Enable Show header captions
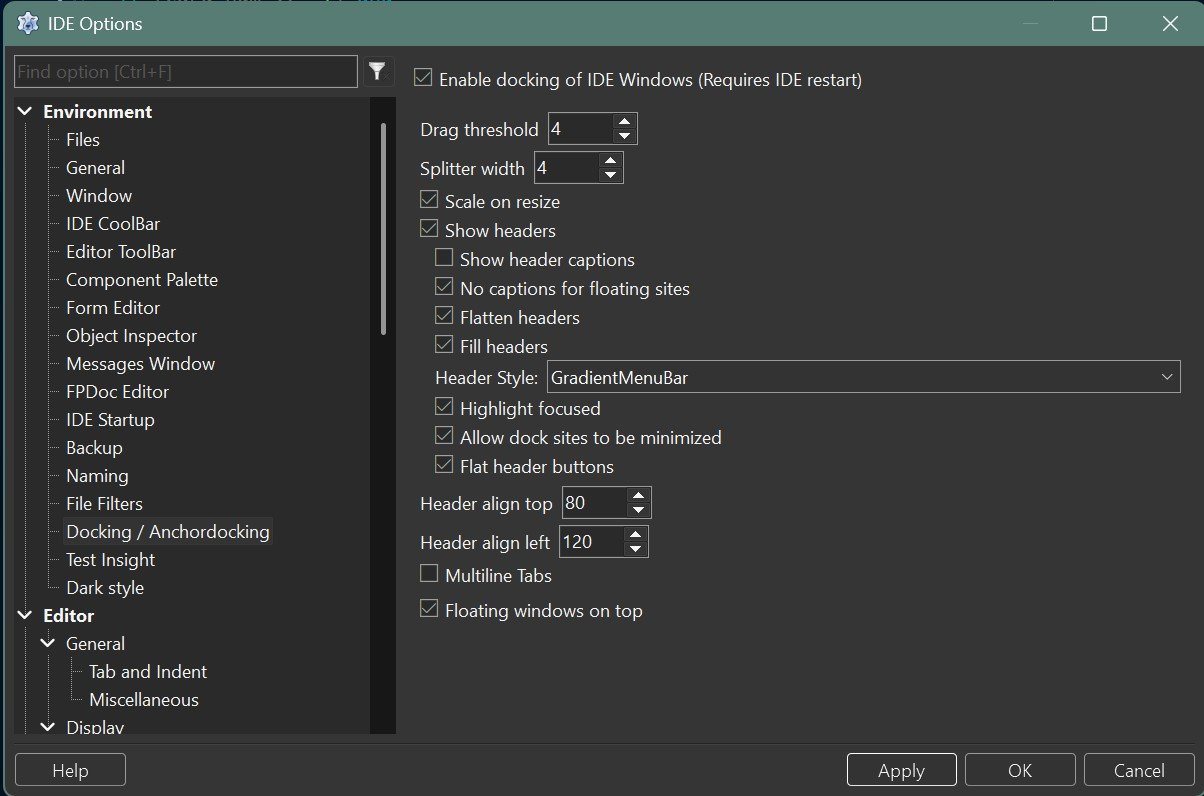 click(444, 258)
